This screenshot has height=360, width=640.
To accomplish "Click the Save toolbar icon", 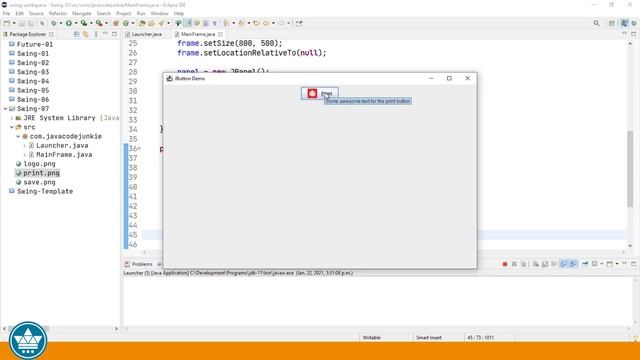I will [x=22, y=23].
